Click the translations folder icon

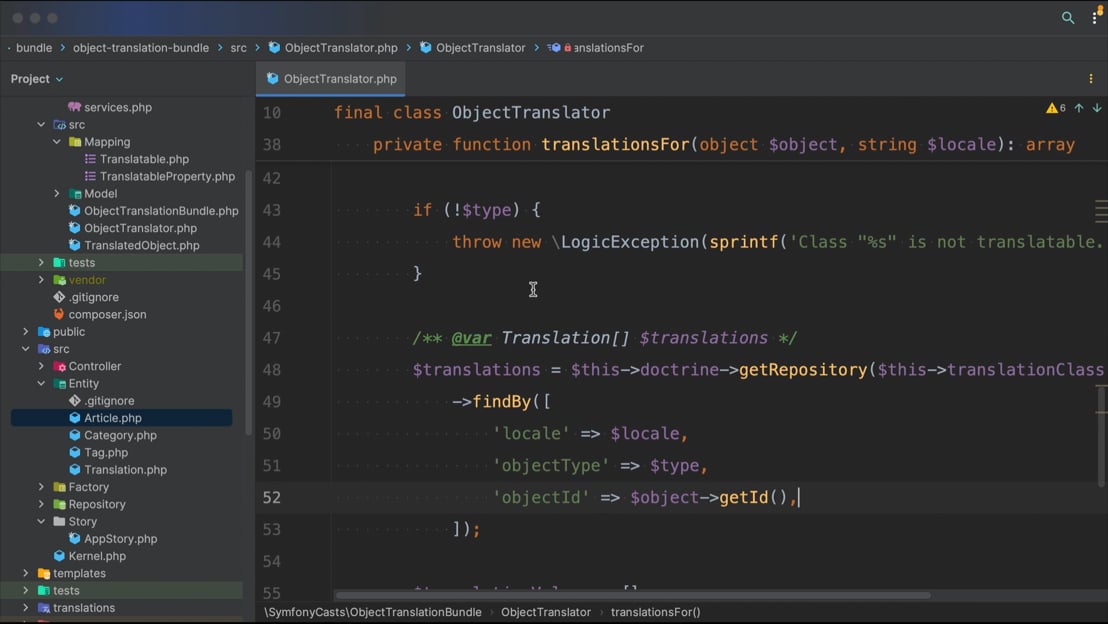tap(44, 608)
